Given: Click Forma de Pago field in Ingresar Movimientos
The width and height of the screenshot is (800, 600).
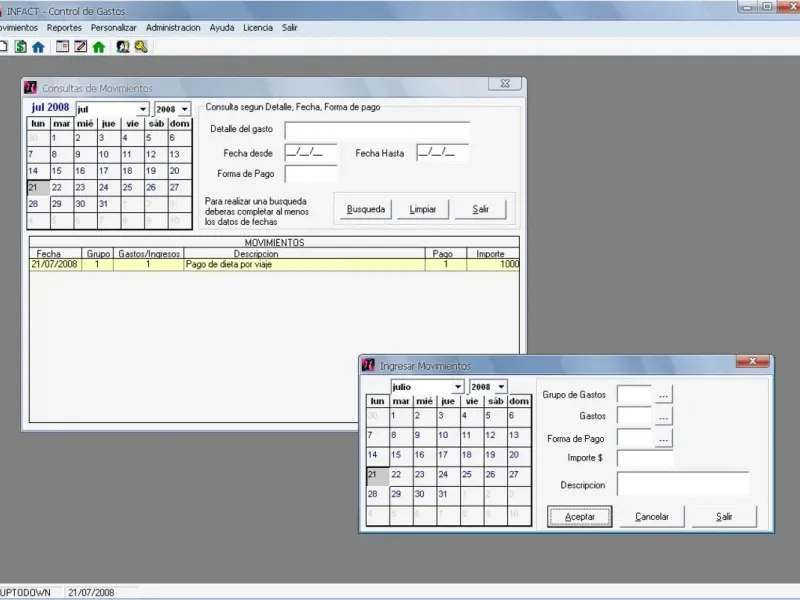Looking at the screenshot, I should [635, 438].
